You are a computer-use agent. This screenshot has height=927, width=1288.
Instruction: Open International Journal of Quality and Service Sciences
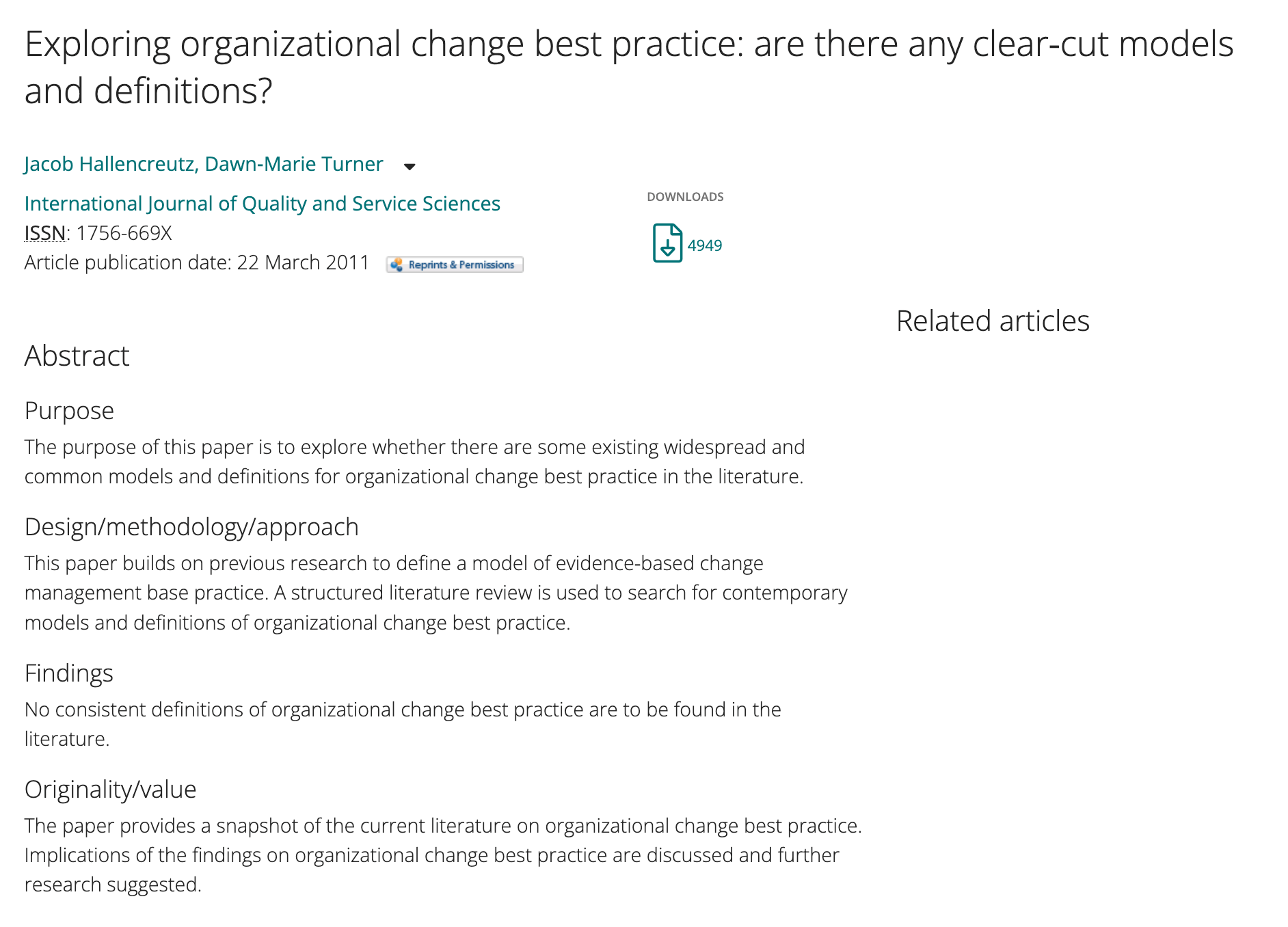[262, 204]
